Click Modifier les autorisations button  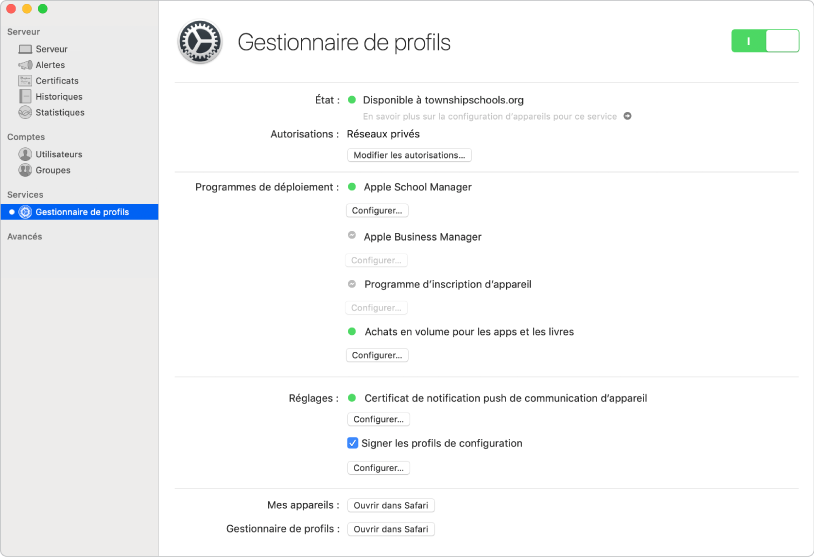pyautogui.click(x=409, y=155)
